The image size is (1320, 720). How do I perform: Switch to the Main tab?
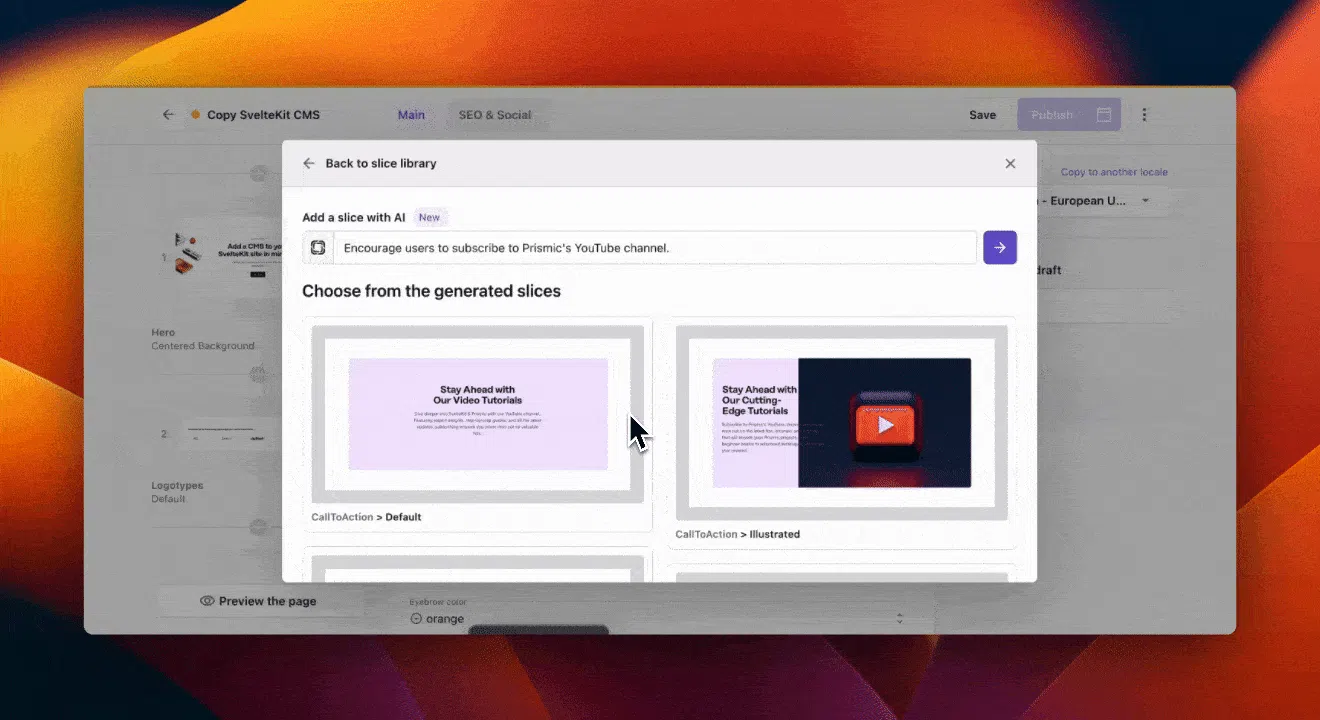[x=411, y=114]
